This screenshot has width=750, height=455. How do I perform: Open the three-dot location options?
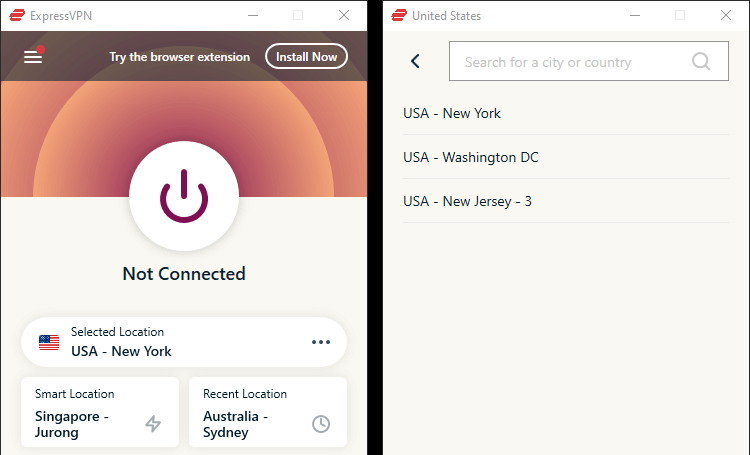coord(321,342)
